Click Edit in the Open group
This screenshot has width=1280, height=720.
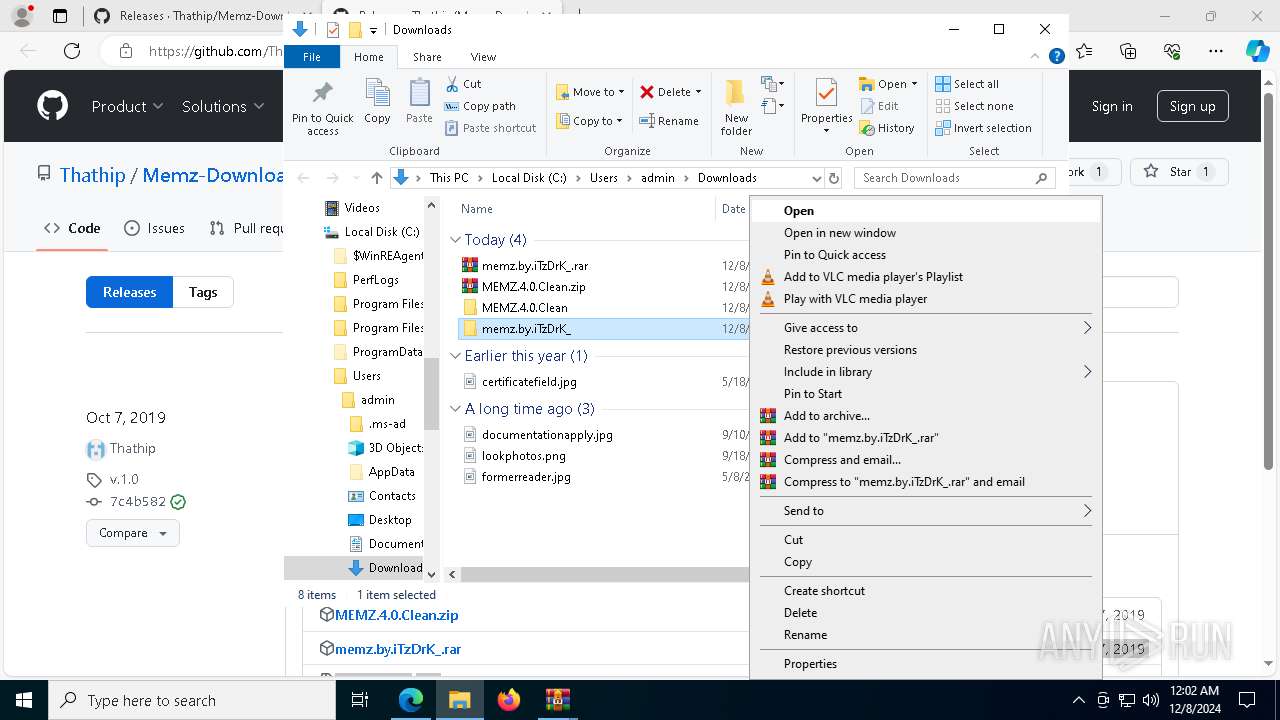click(878, 106)
